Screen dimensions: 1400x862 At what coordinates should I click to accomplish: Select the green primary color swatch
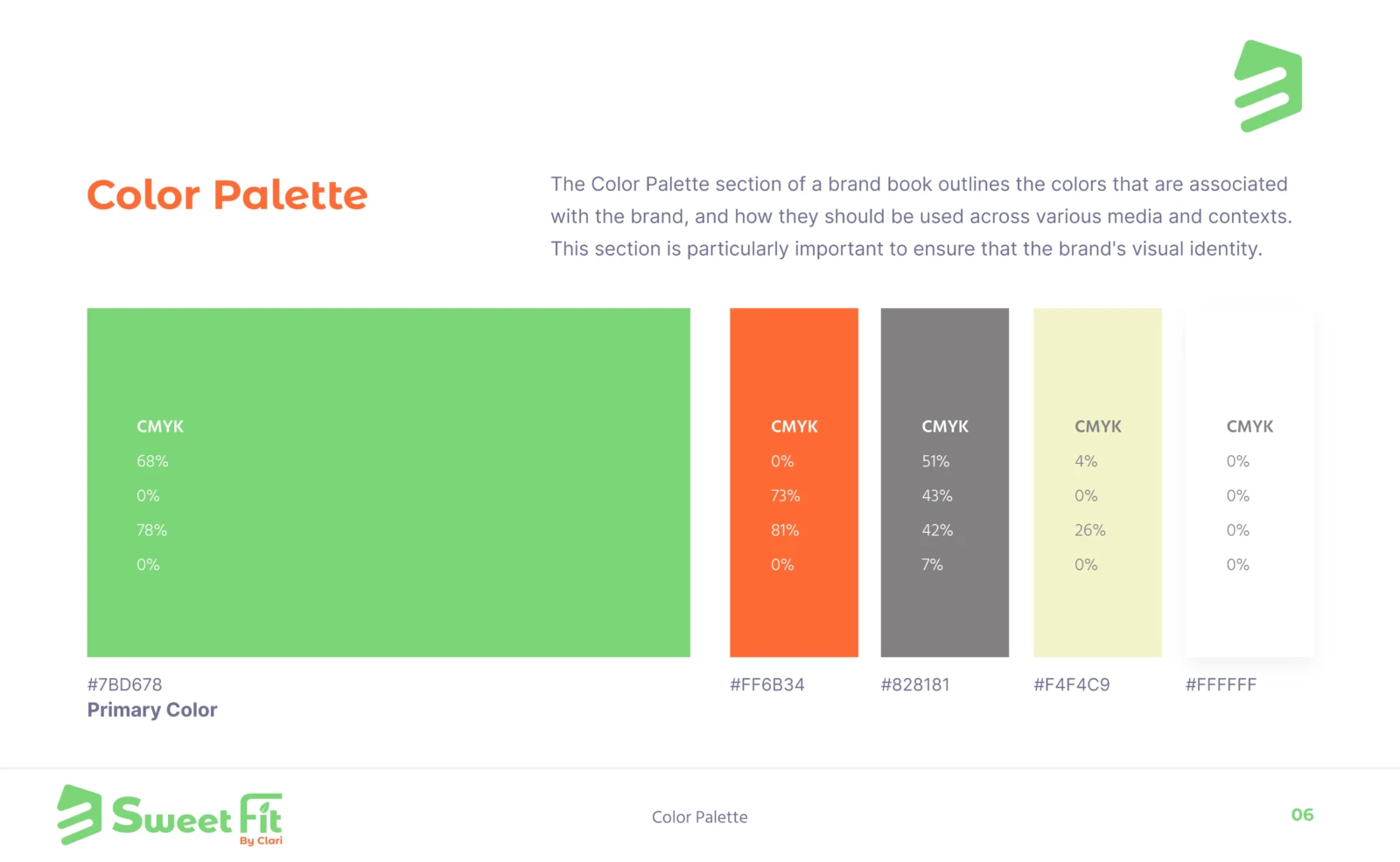tap(388, 482)
